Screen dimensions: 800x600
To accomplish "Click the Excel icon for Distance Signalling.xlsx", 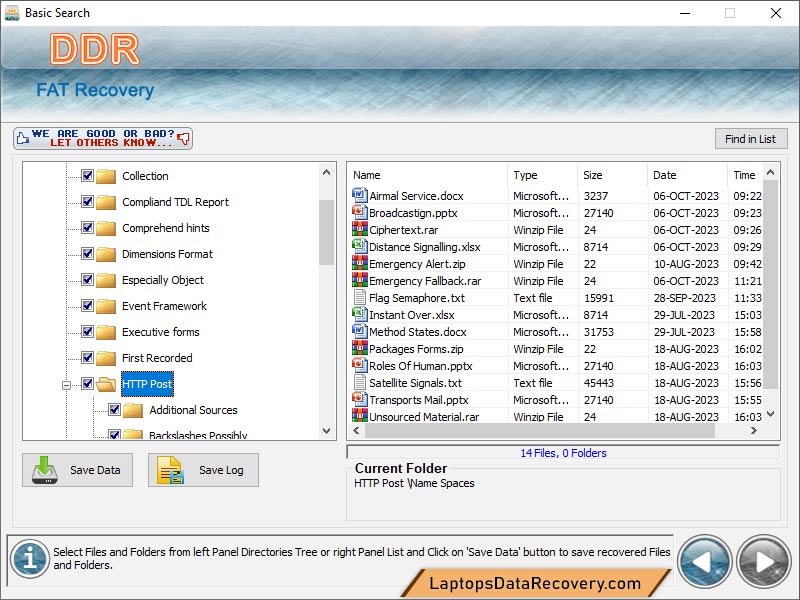I will (360, 247).
